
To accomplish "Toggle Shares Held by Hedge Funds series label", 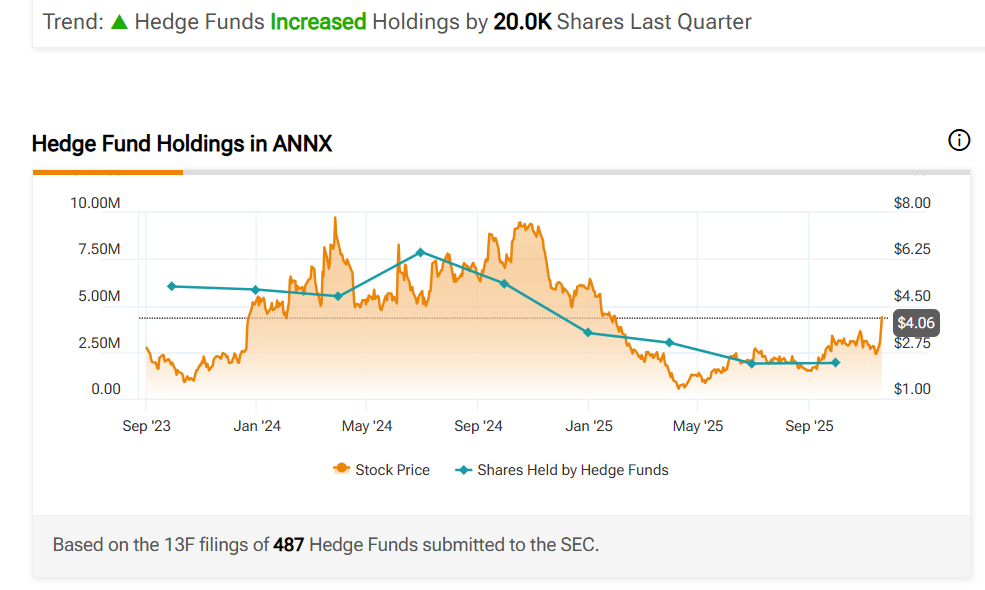I will (x=572, y=469).
